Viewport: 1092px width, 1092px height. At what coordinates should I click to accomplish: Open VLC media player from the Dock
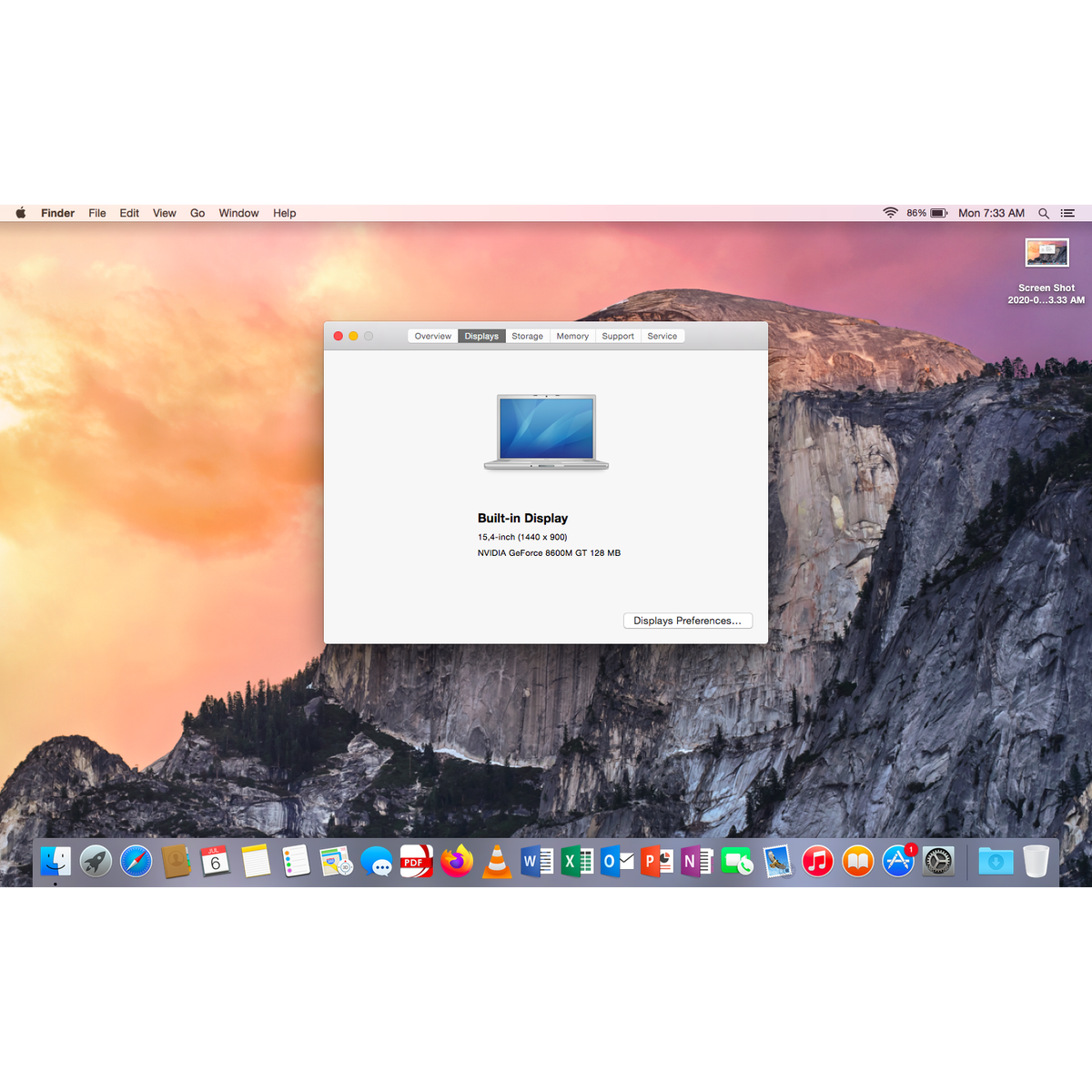(x=496, y=860)
